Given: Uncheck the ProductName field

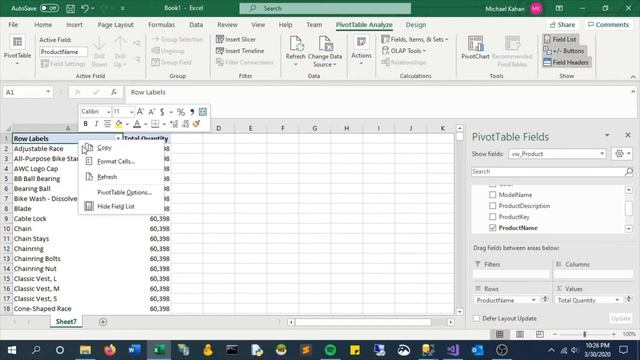Looking at the screenshot, I should pyautogui.click(x=493, y=228).
